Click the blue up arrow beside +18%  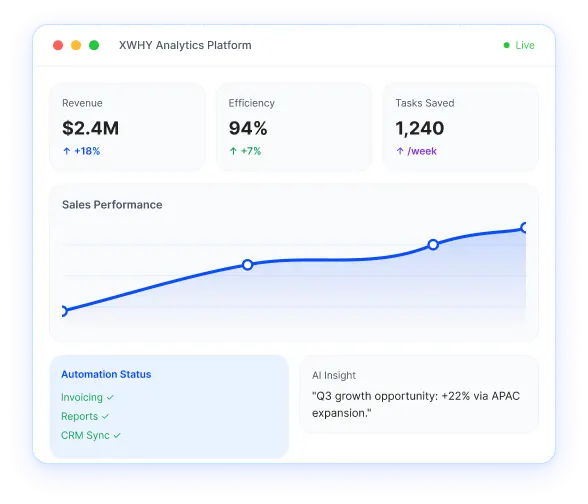(67, 151)
